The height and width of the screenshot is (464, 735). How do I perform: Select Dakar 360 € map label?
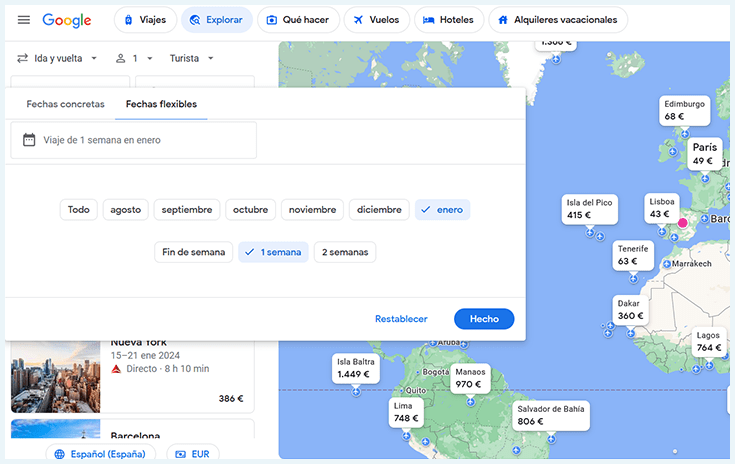630,310
